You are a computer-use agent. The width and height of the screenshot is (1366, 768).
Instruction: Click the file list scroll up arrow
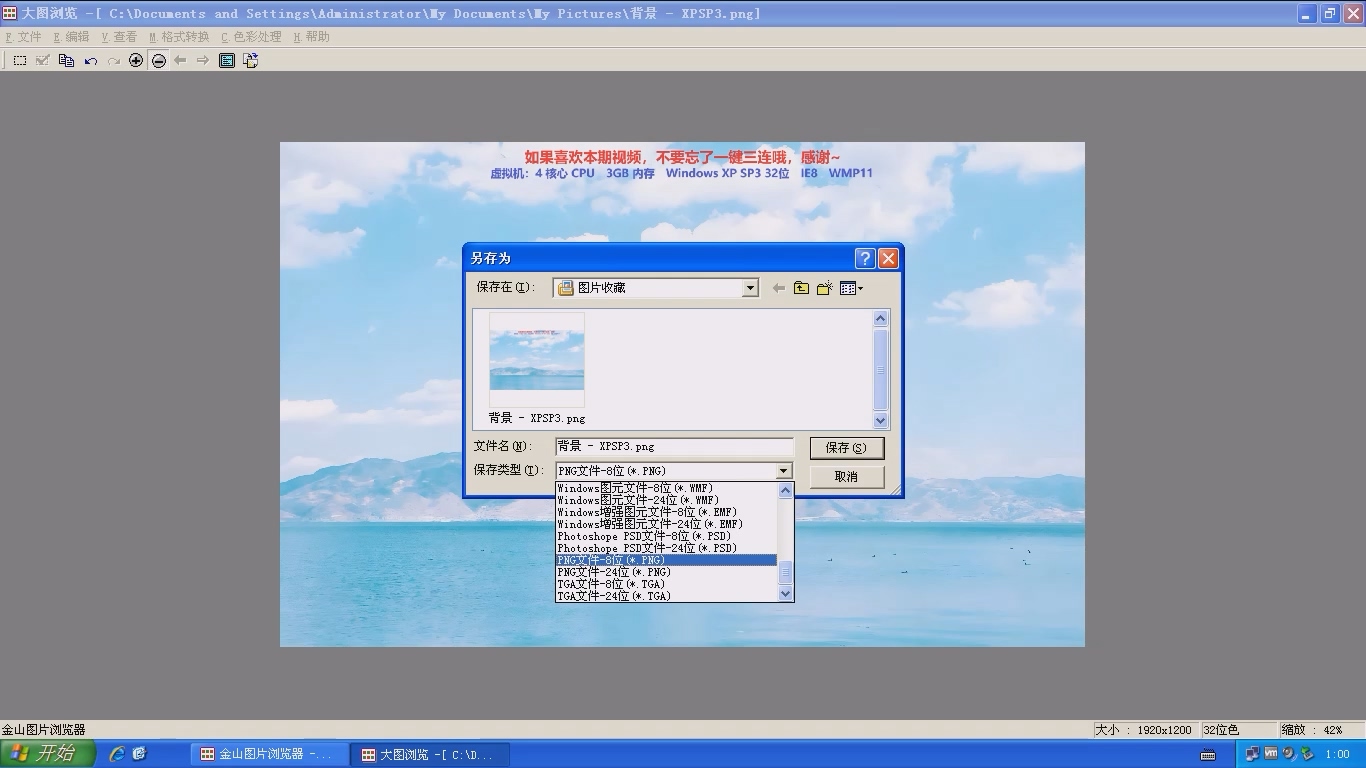[880, 319]
